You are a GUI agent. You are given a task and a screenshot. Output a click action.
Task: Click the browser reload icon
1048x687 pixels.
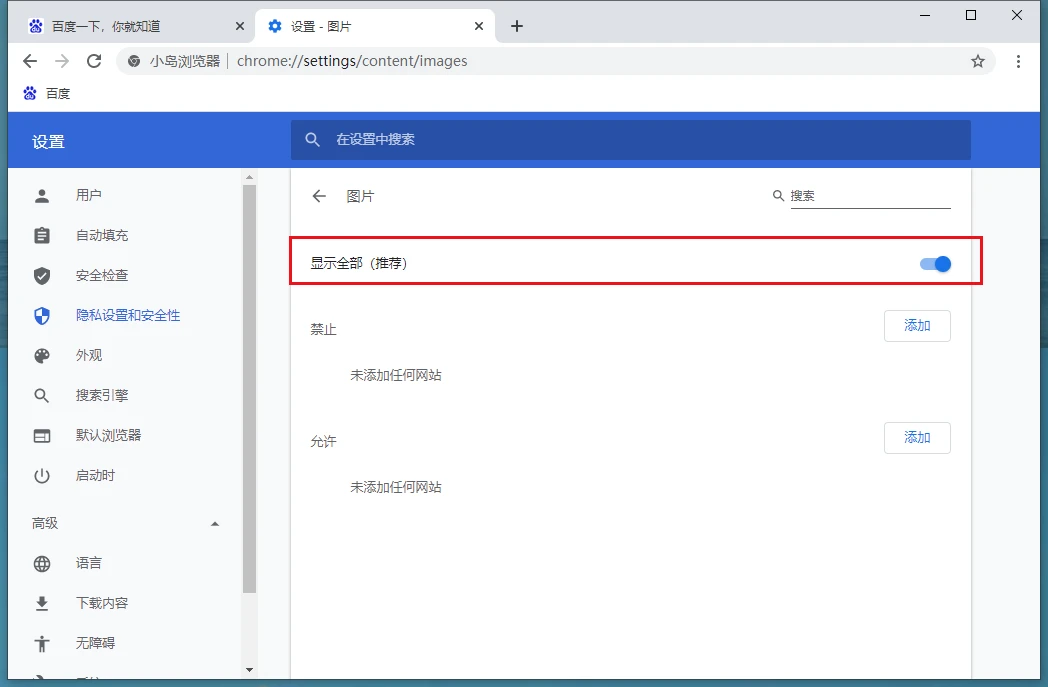[94, 61]
